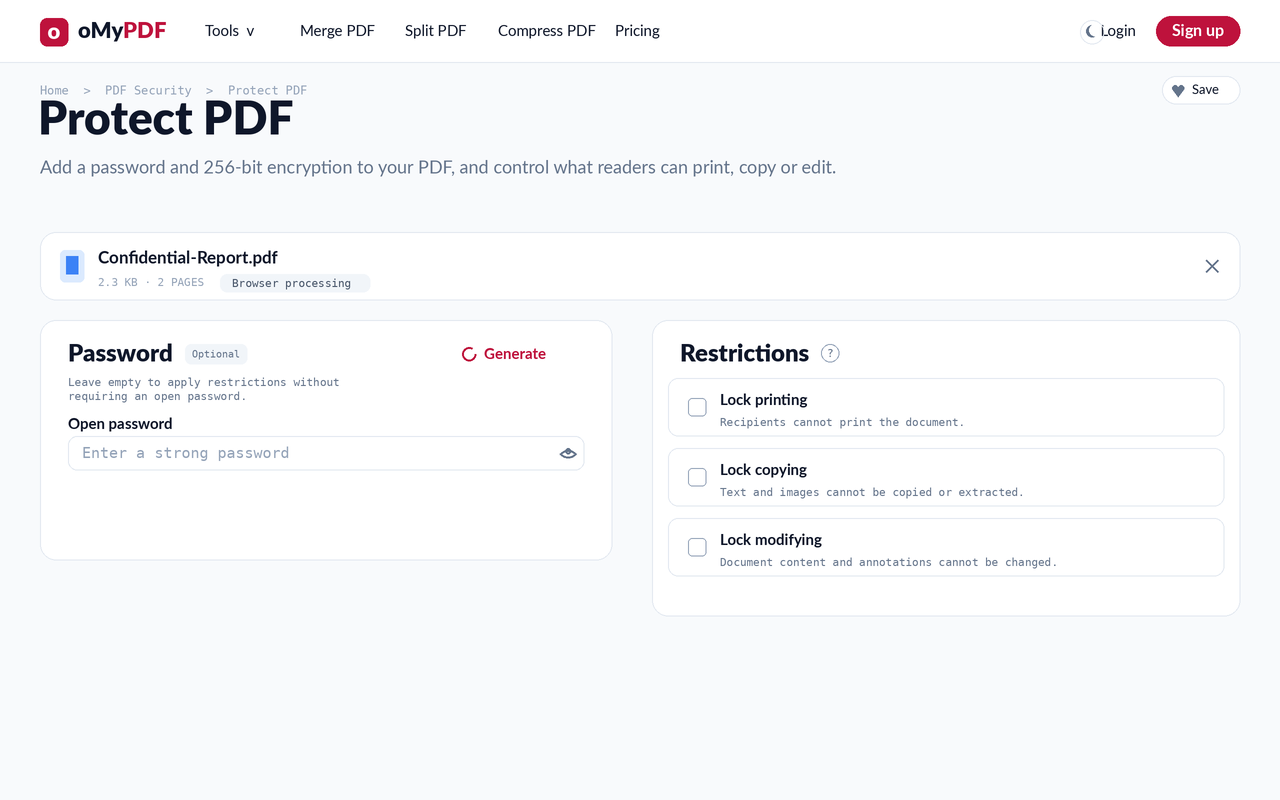This screenshot has height=800, width=1280.
Task: Click the '2.3 KB · 2 PAGES' file info
Action: tap(151, 283)
